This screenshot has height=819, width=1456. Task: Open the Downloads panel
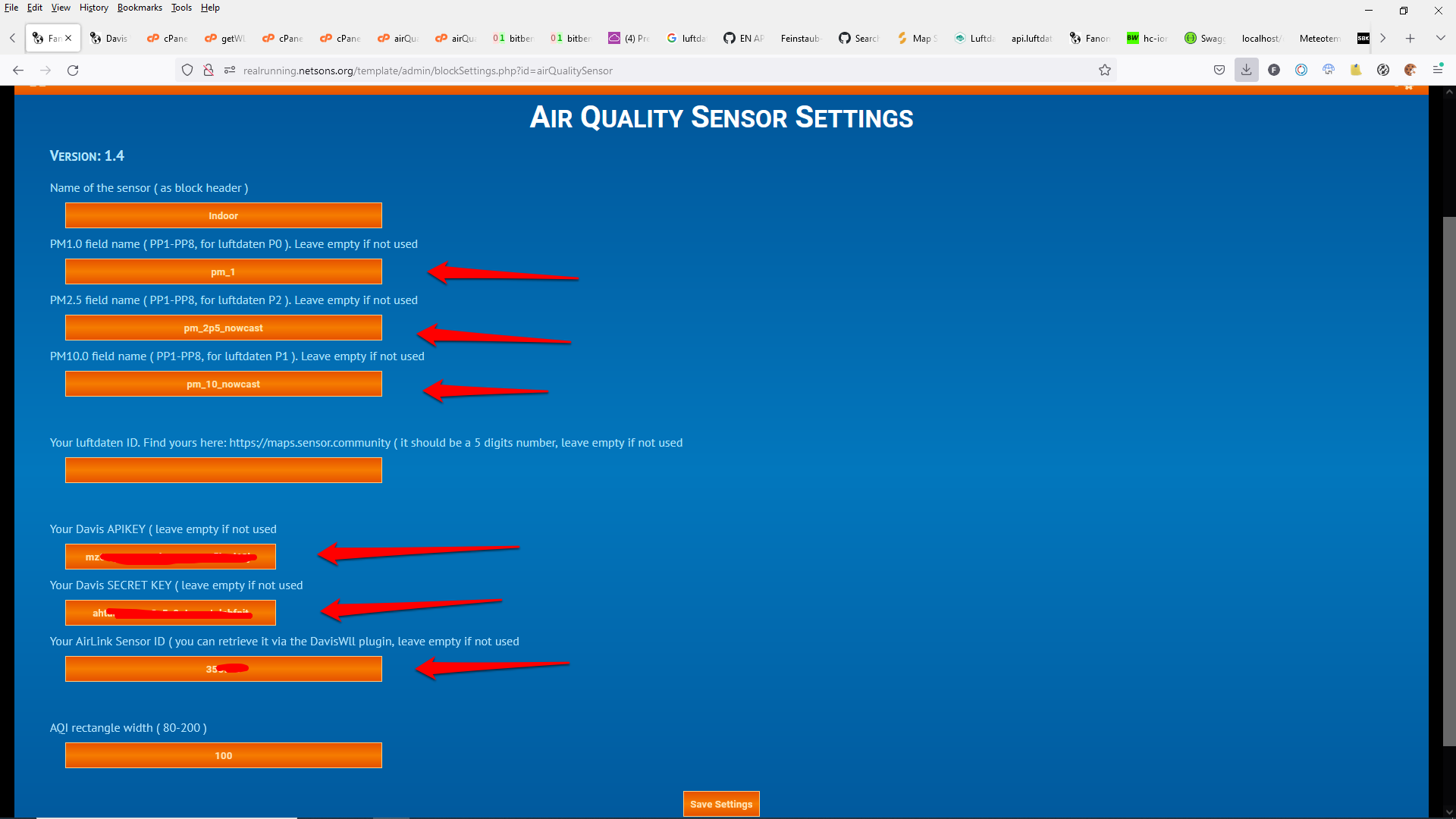pos(1246,71)
